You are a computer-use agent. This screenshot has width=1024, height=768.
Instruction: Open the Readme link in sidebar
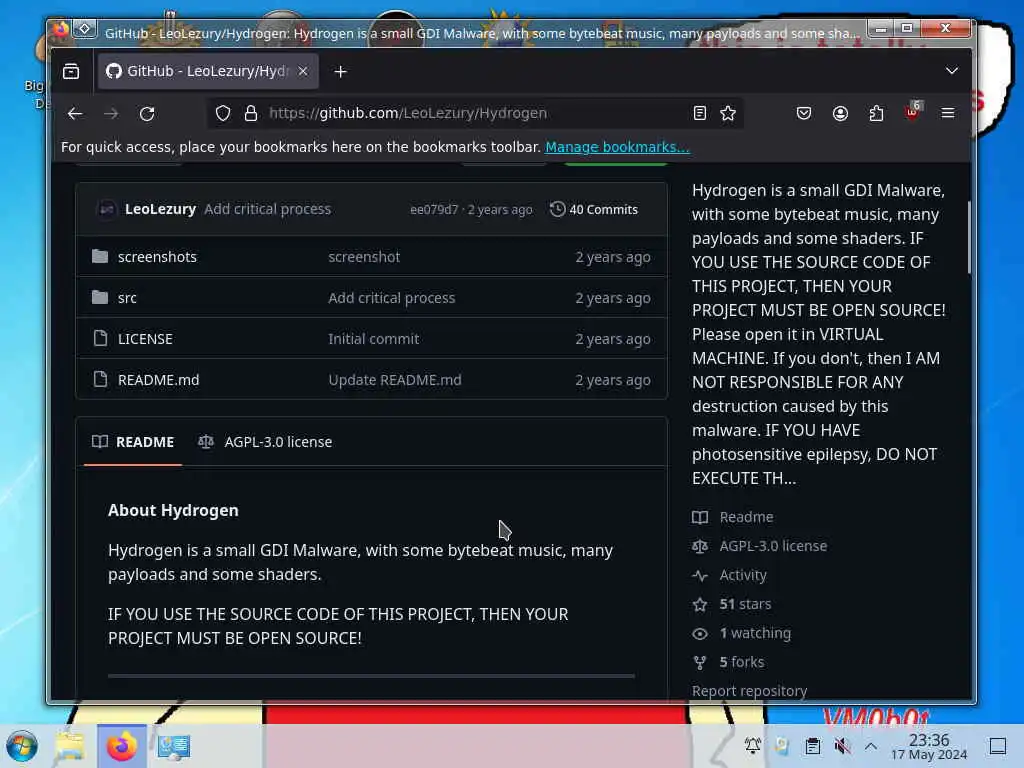[746, 517]
